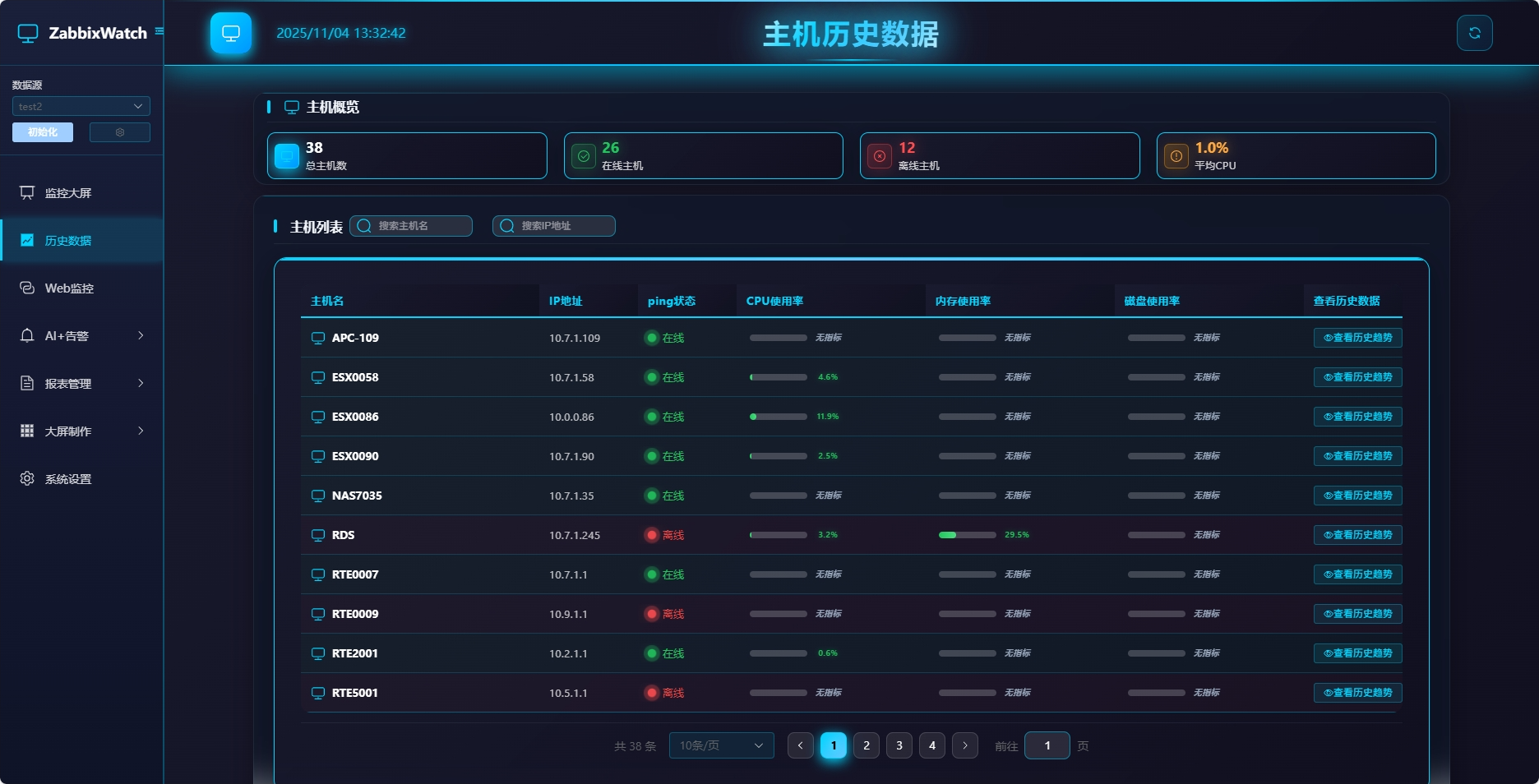Open the 10条/页 page size dropdown

click(x=720, y=745)
